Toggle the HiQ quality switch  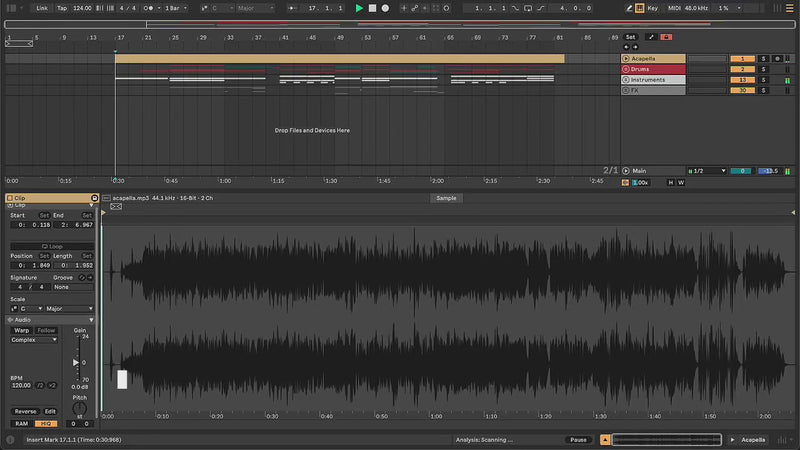(48, 423)
